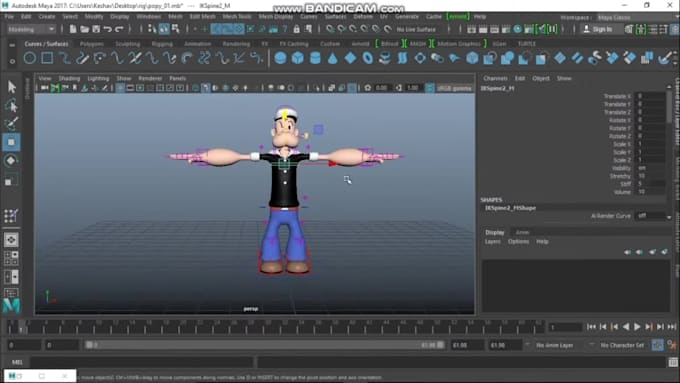Activate the Paint selection tool
Viewport: 680px width, 383px height.
click(x=12, y=124)
